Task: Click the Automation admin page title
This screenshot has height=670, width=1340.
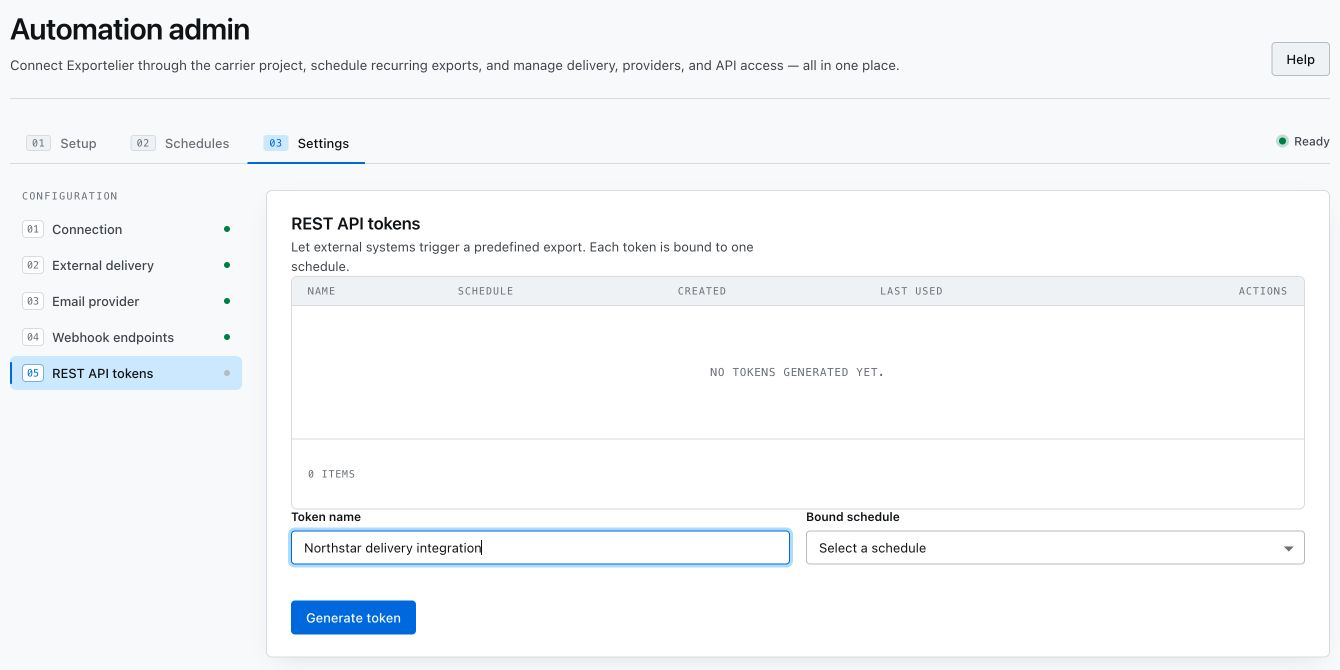Action: coord(130,29)
